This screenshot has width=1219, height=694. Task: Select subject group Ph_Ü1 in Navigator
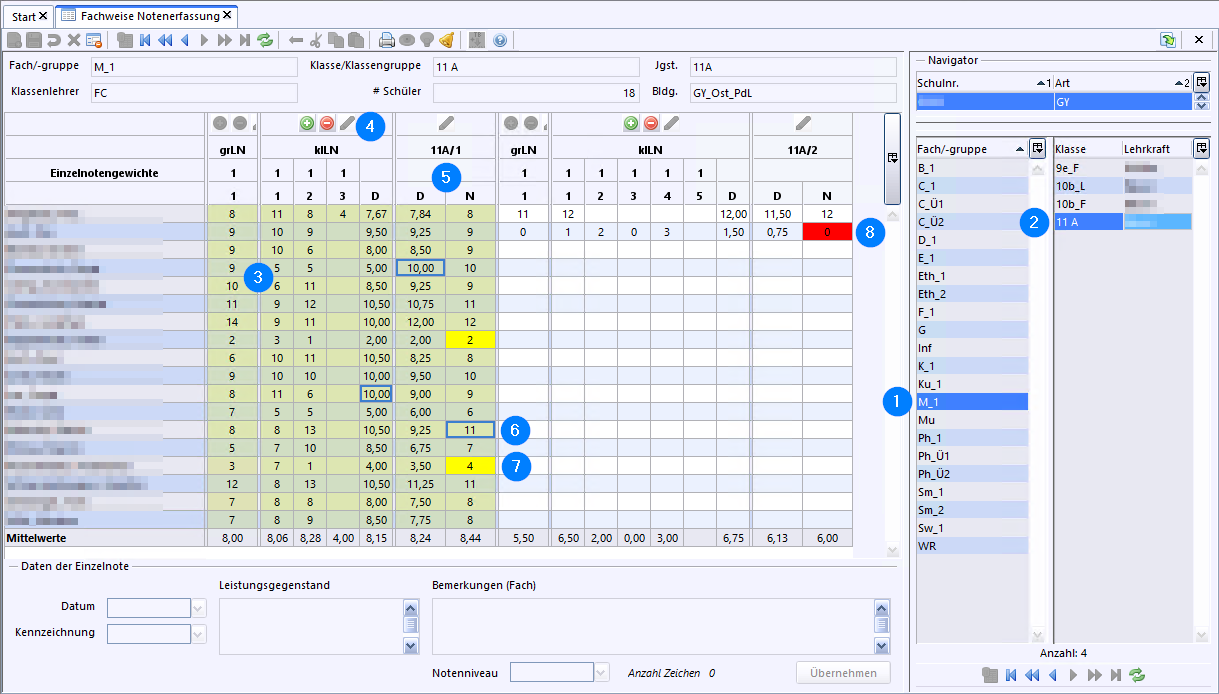[972, 456]
